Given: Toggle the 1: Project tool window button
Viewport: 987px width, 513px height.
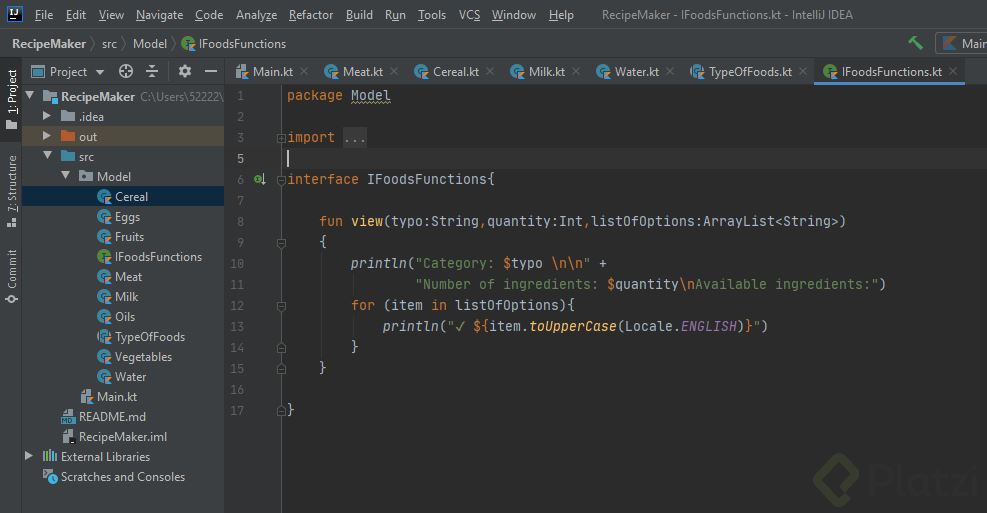Looking at the screenshot, I should [x=11, y=98].
